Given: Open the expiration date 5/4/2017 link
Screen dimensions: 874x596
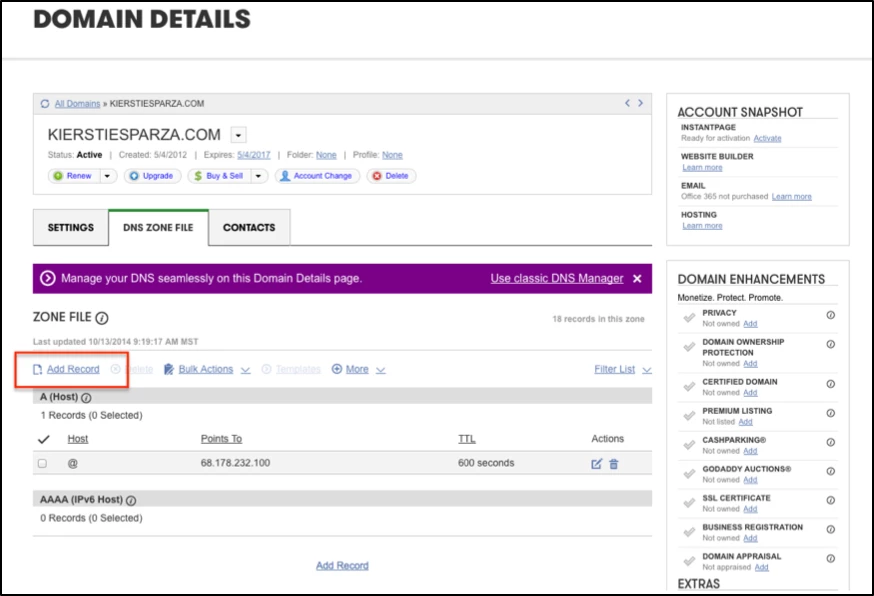Looking at the screenshot, I should pos(254,155).
